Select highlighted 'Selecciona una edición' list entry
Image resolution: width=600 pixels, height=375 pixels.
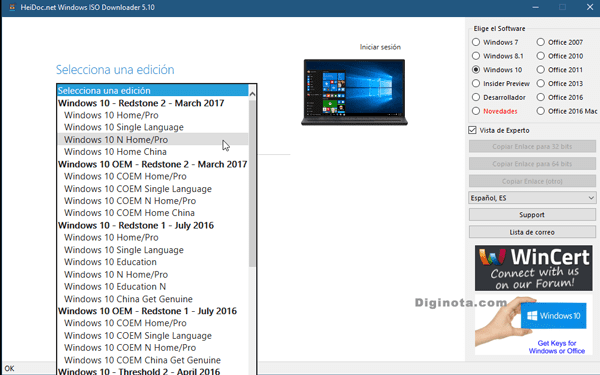pyautogui.click(x=152, y=91)
